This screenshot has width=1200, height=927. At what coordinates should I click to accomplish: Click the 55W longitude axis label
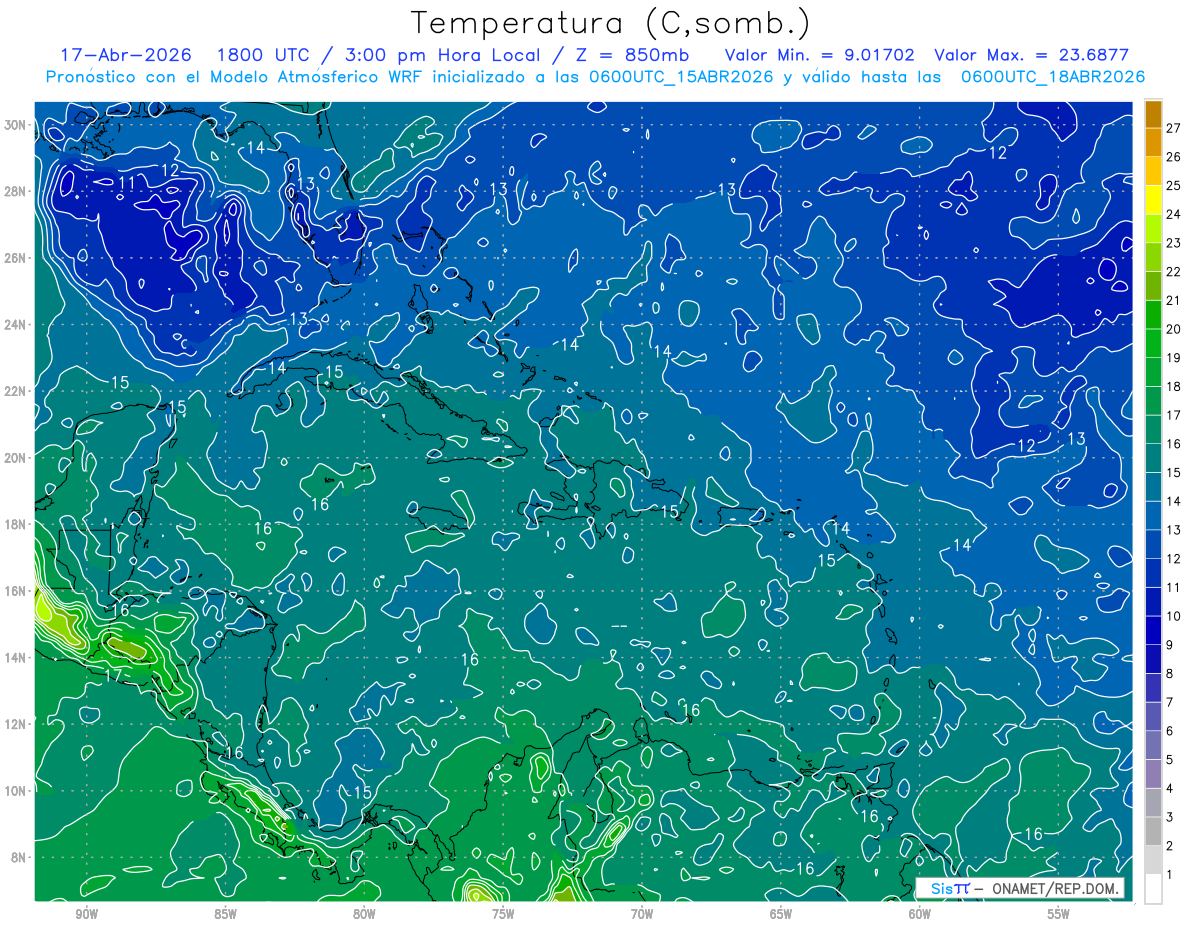click(x=1058, y=914)
